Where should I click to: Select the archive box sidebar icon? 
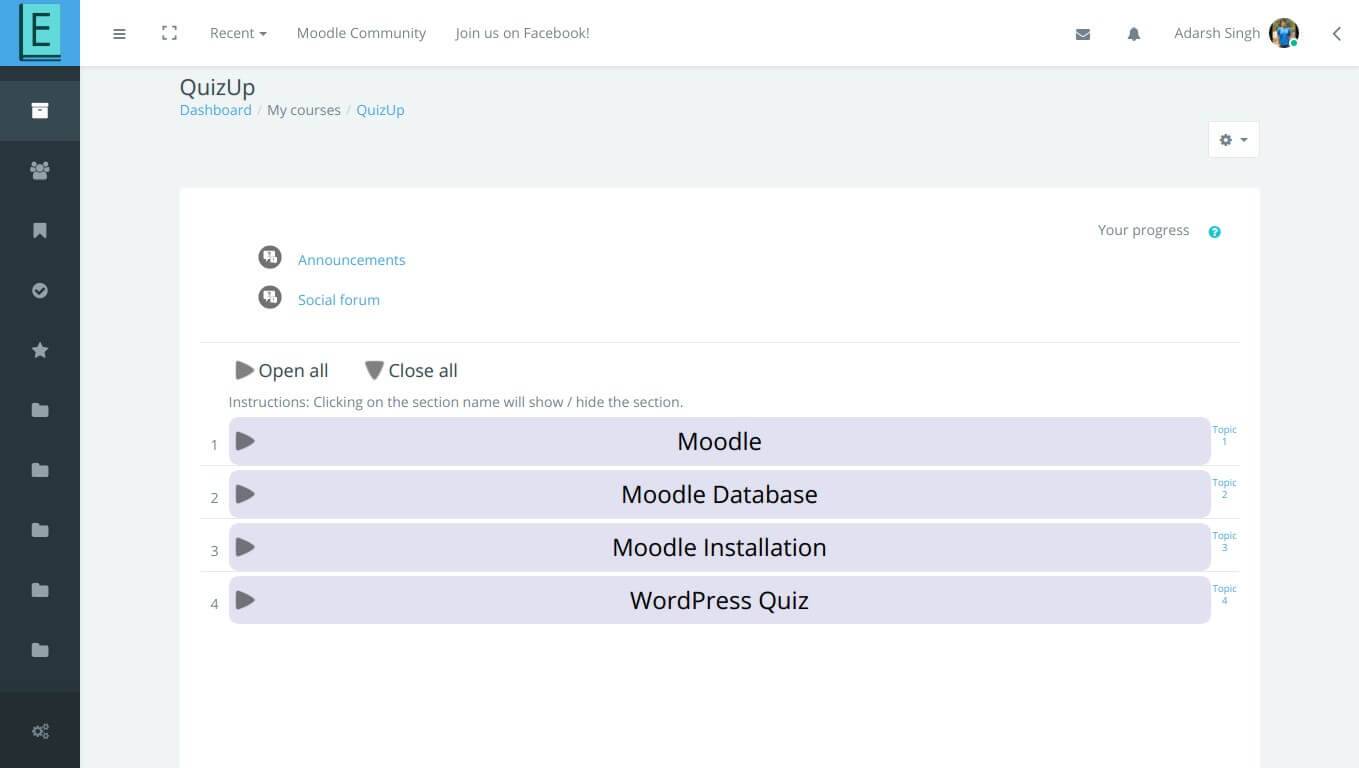tap(40, 110)
